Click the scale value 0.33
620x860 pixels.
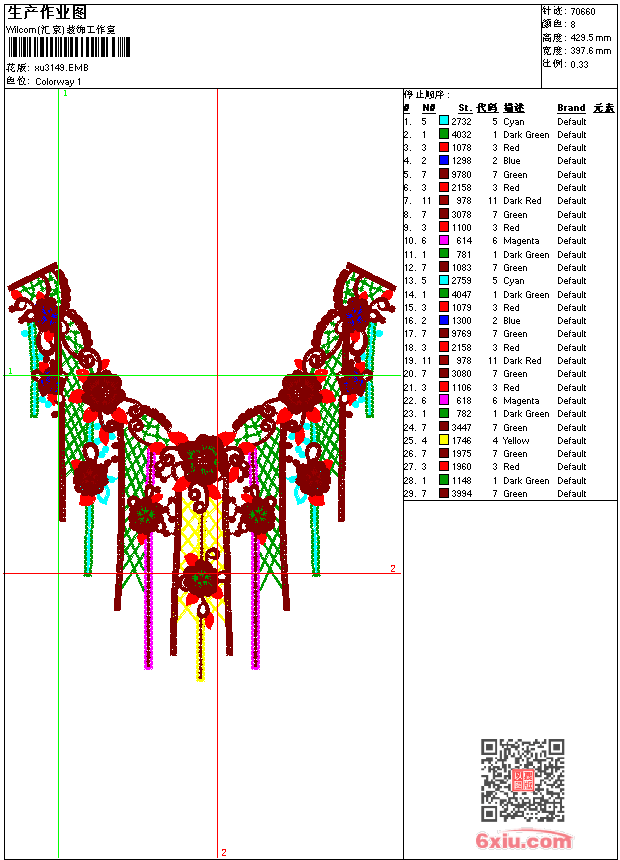tap(579, 64)
